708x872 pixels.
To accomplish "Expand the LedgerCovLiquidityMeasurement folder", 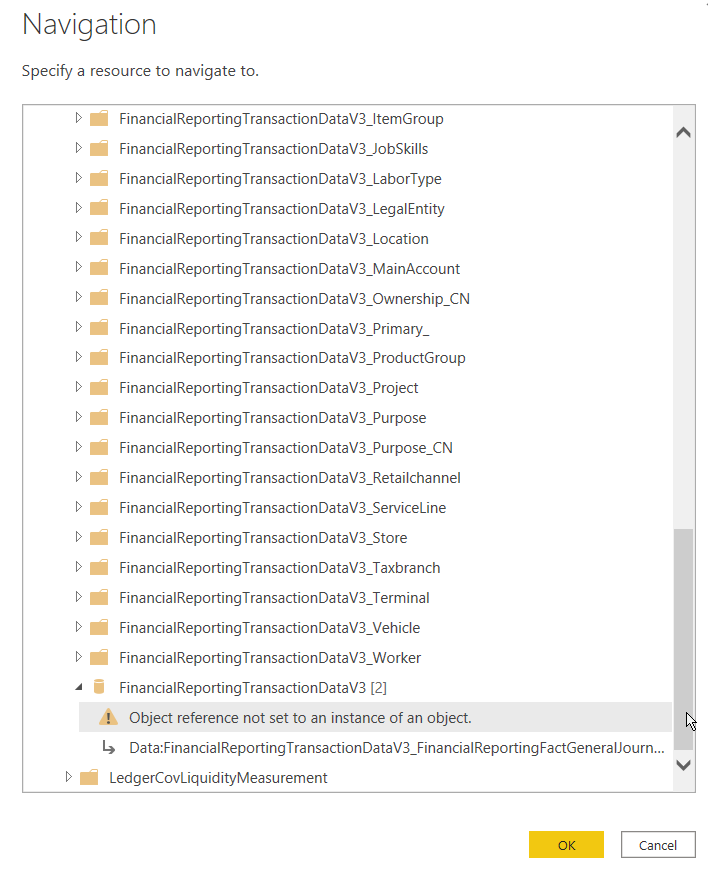I will point(68,777).
